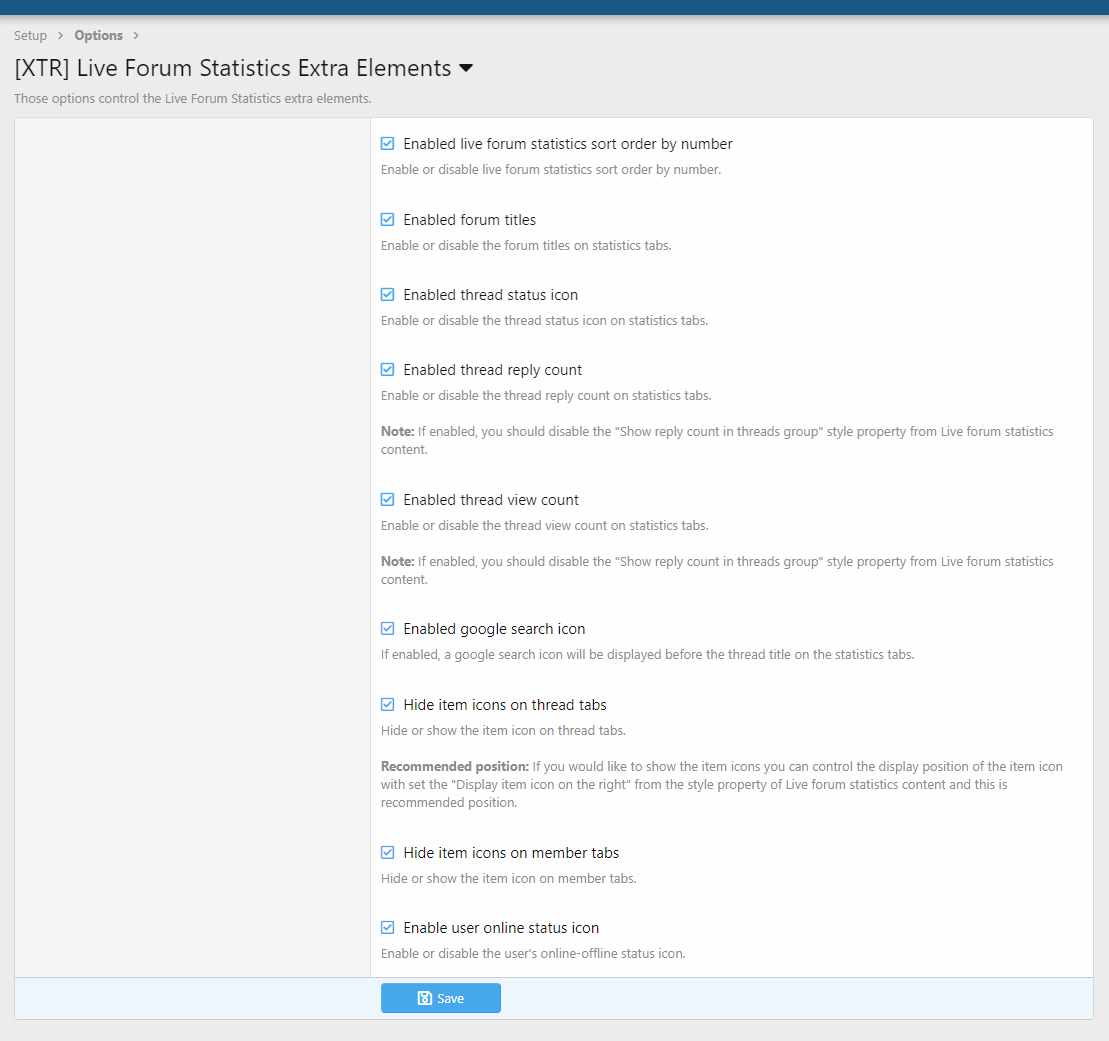Expand the dropdown caret beside the page title

[466, 69]
